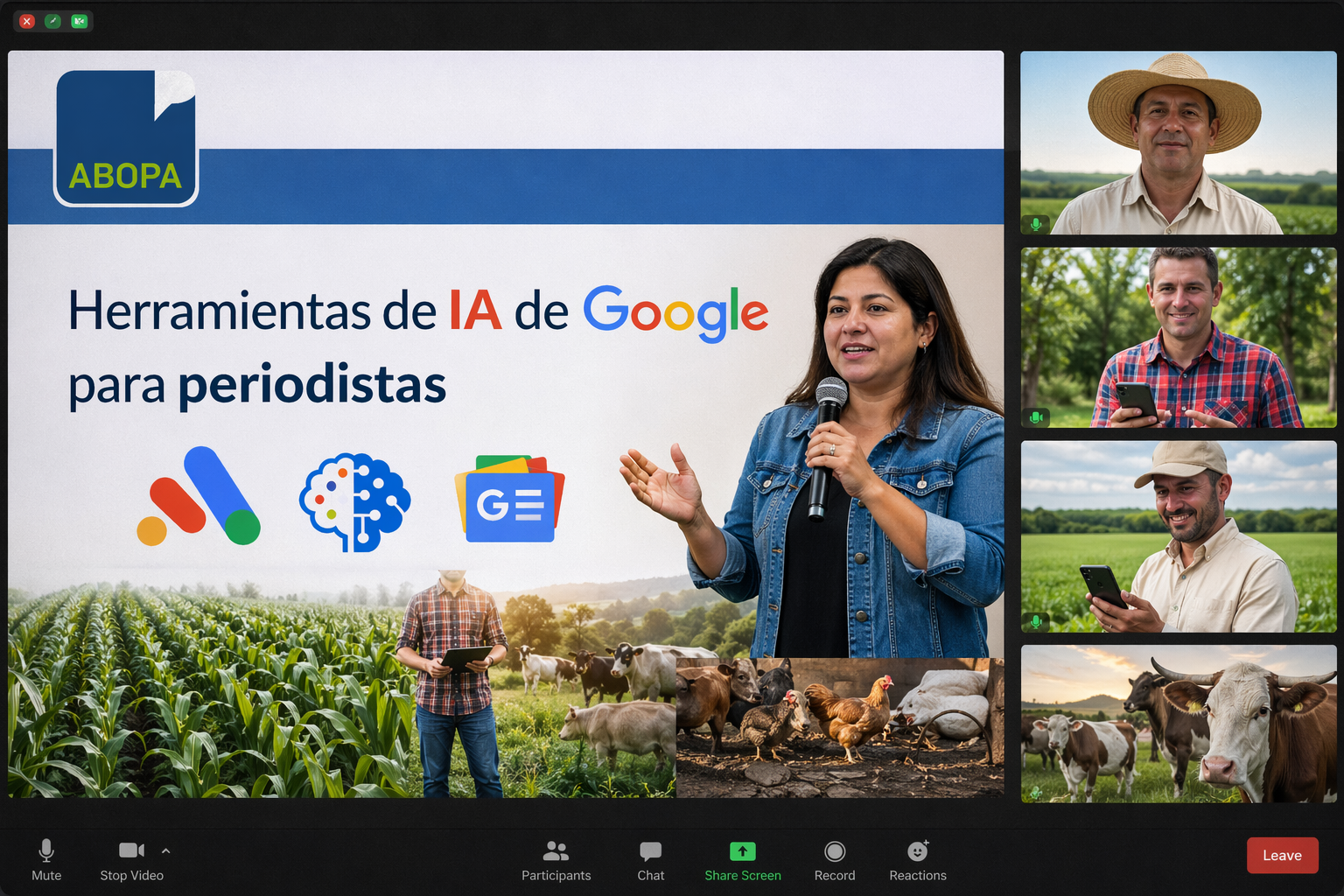
Task: Open the Reactions emoji picker
Action: pyautogui.click(x=917, y=859)
